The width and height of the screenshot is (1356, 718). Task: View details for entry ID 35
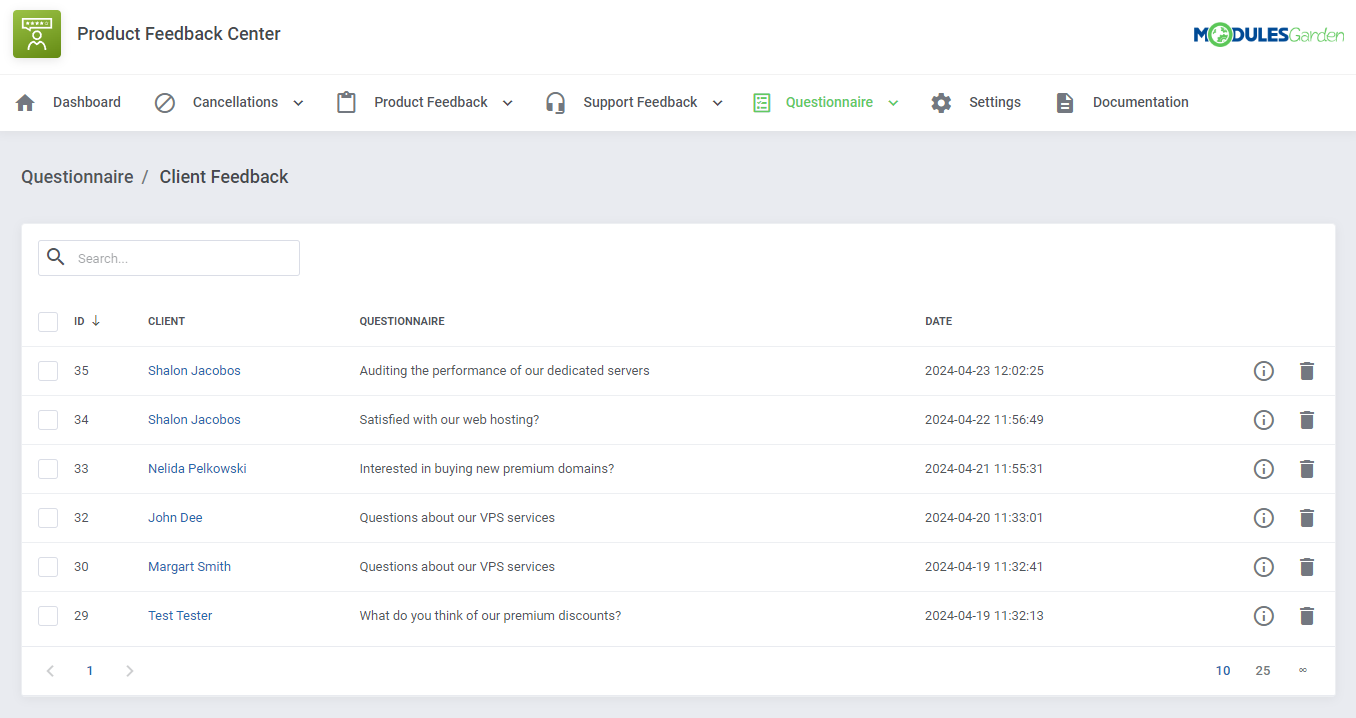pos(1263,370)
